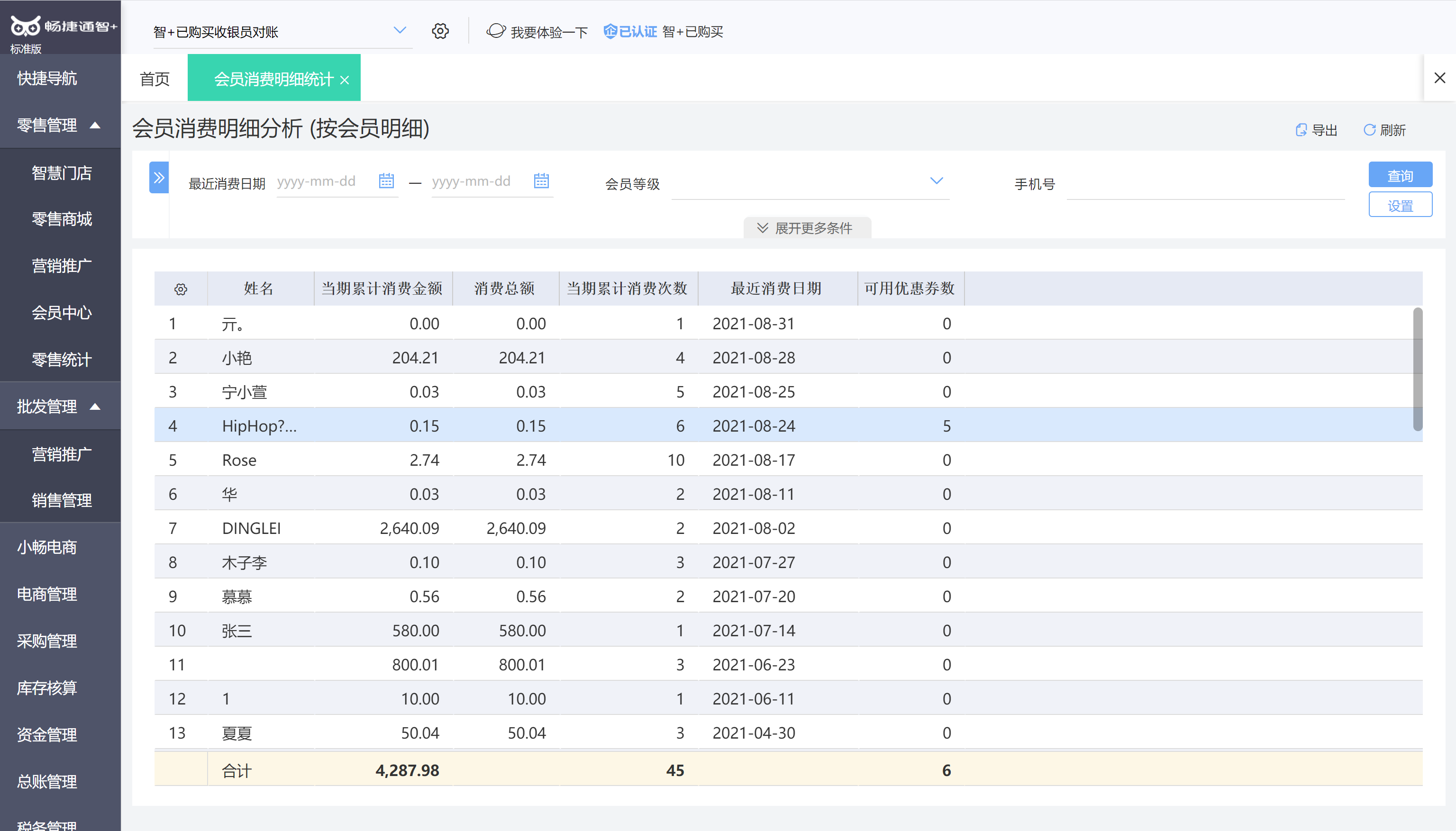Open 会员中心 in the sidebar
Viewport: 1456px width, 831px height.
click(x=62, y=312)
